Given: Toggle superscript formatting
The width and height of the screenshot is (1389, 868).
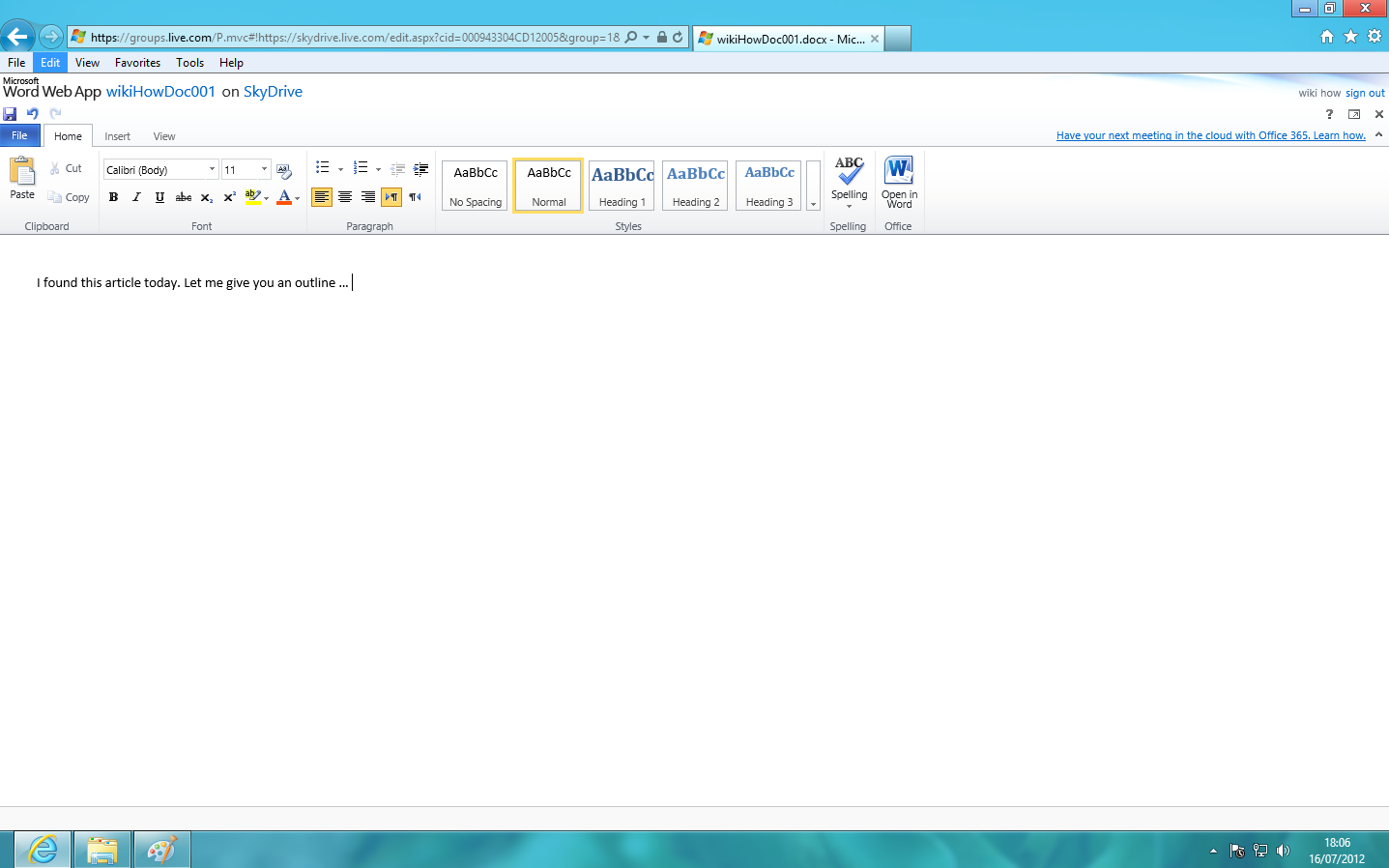Looking at the screenshot, I should point(229,197).
